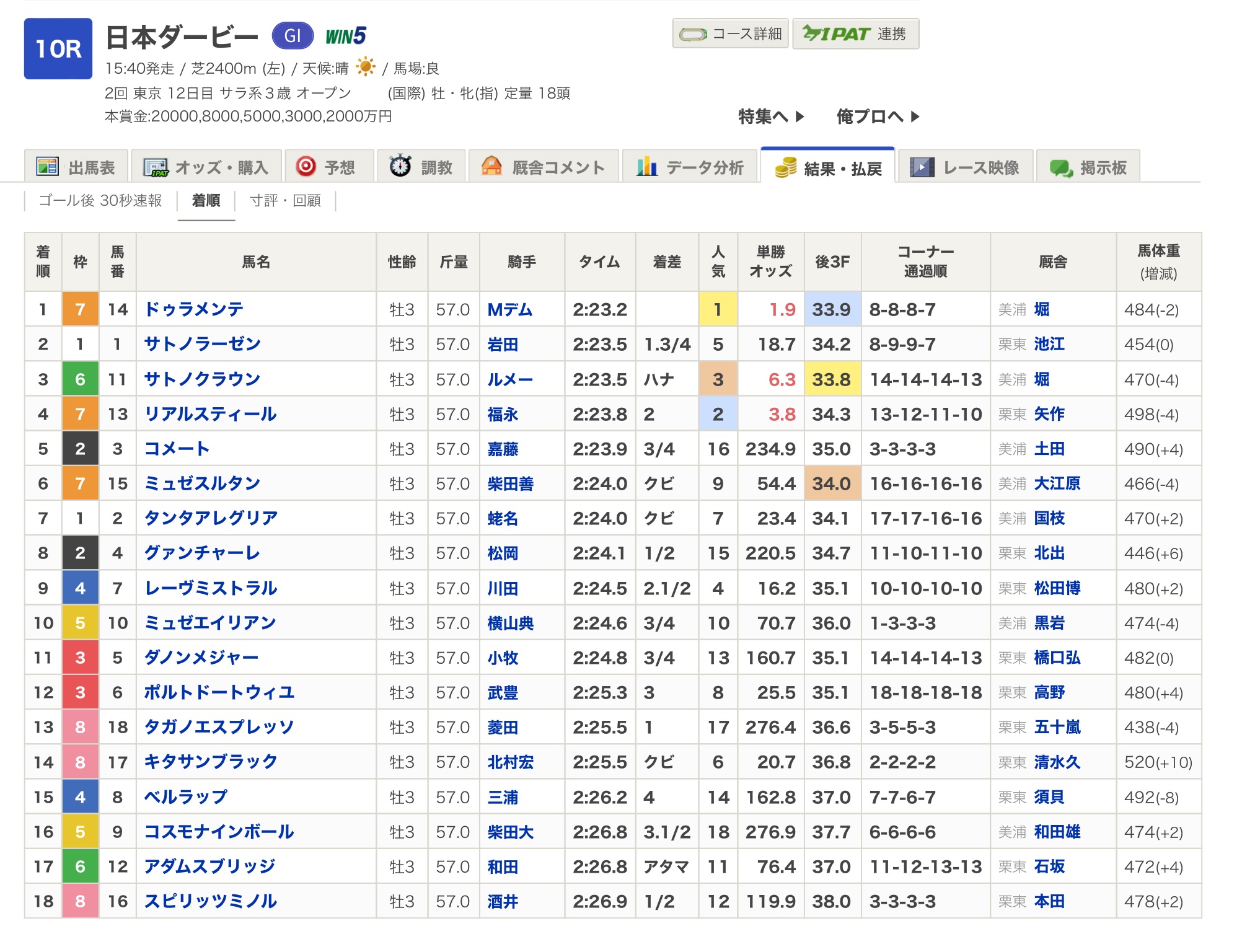Screen dimensions: 1242x952
Task: Click the bar chart データ分析 icon
Action: coord(647,166)
